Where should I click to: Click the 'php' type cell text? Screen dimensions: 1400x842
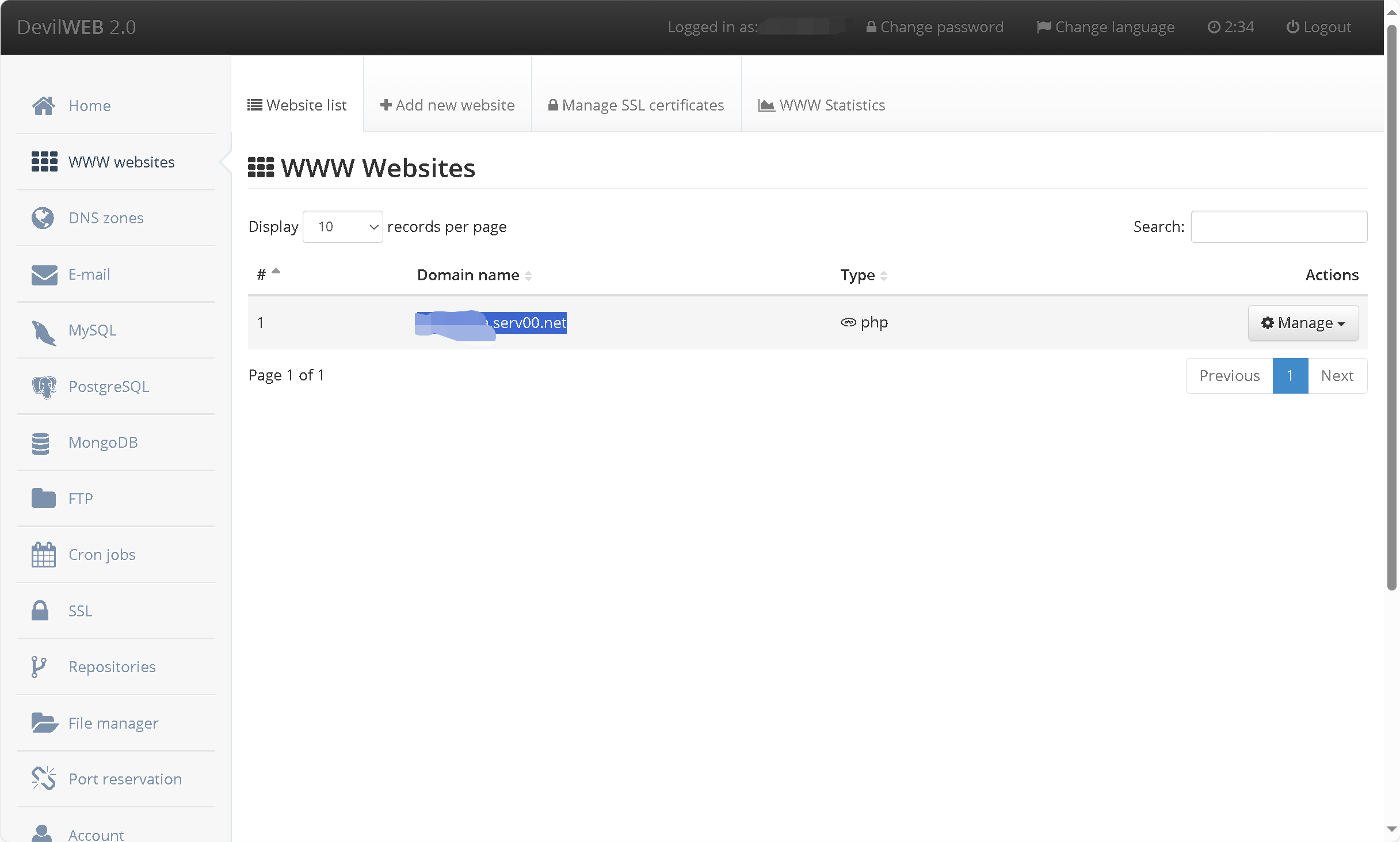point(874,323)
